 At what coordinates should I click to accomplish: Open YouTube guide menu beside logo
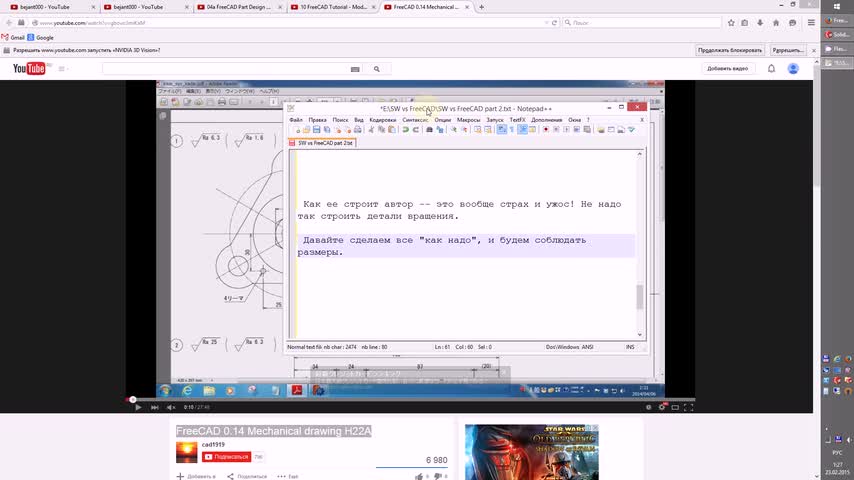coord(62,69)
